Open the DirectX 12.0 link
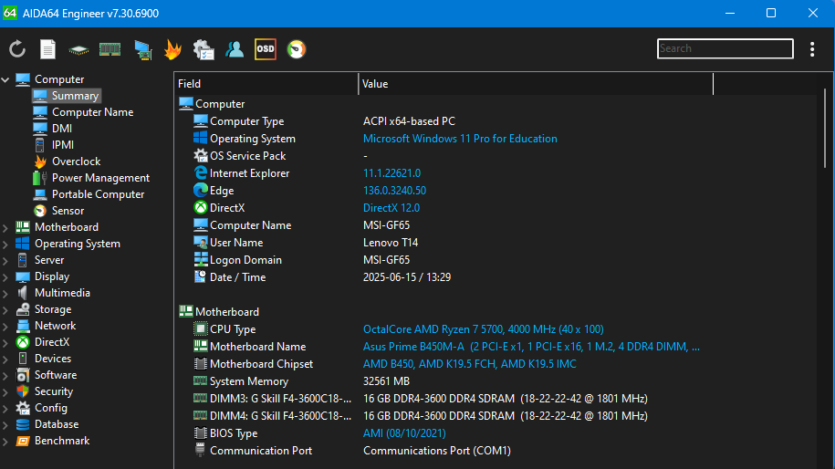 pyautogui.click(x=391, y=208)
